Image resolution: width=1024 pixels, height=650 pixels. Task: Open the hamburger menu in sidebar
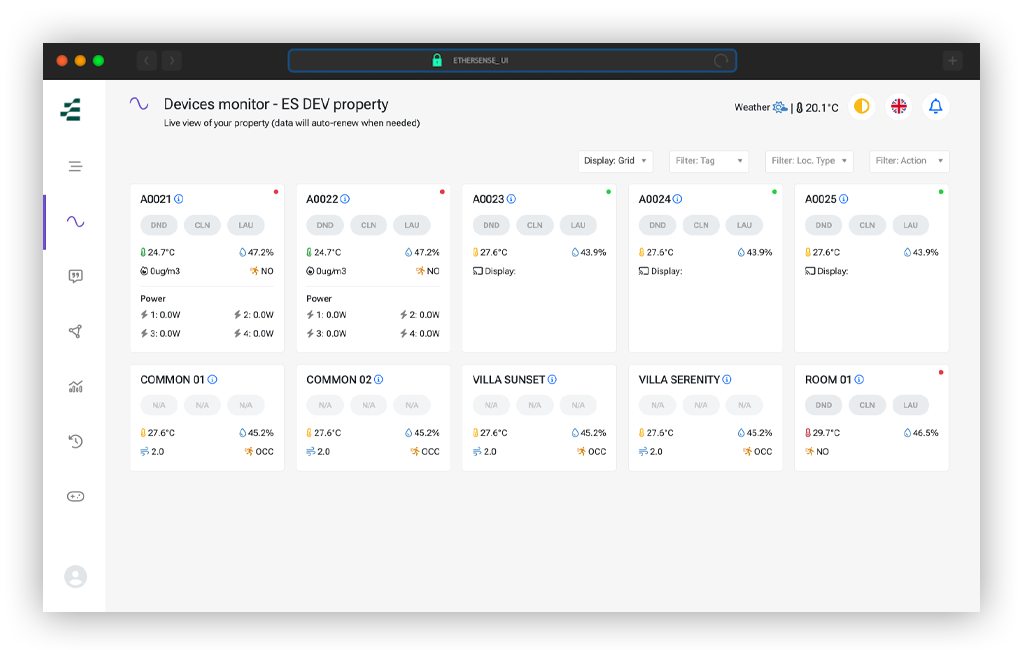(75, 166)
